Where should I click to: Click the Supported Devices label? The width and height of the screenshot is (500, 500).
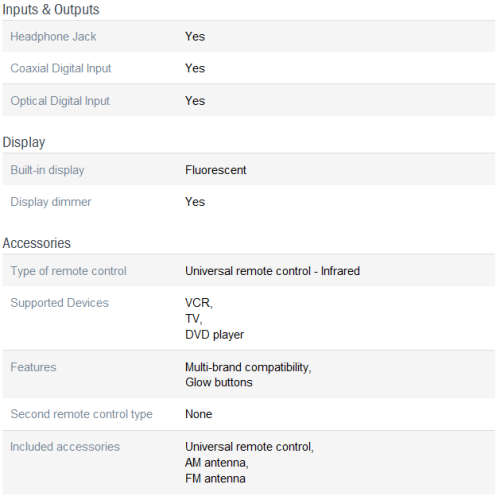[60, 303]
